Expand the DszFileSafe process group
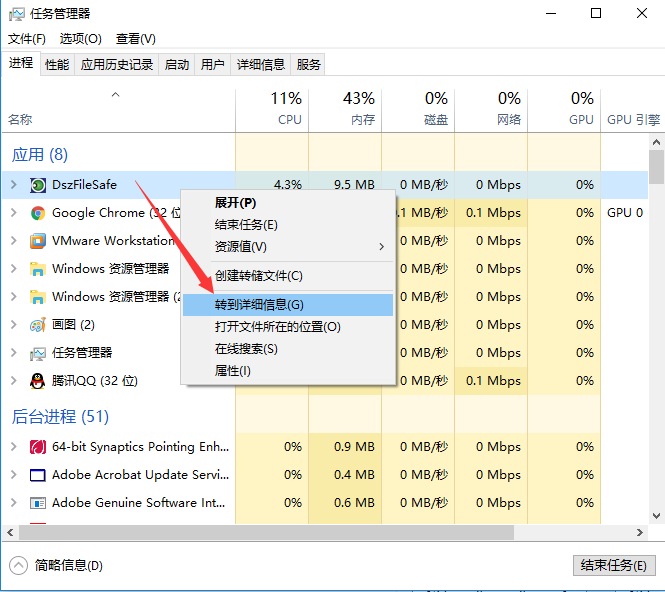The image size is (665, 592). click(13, 185)
